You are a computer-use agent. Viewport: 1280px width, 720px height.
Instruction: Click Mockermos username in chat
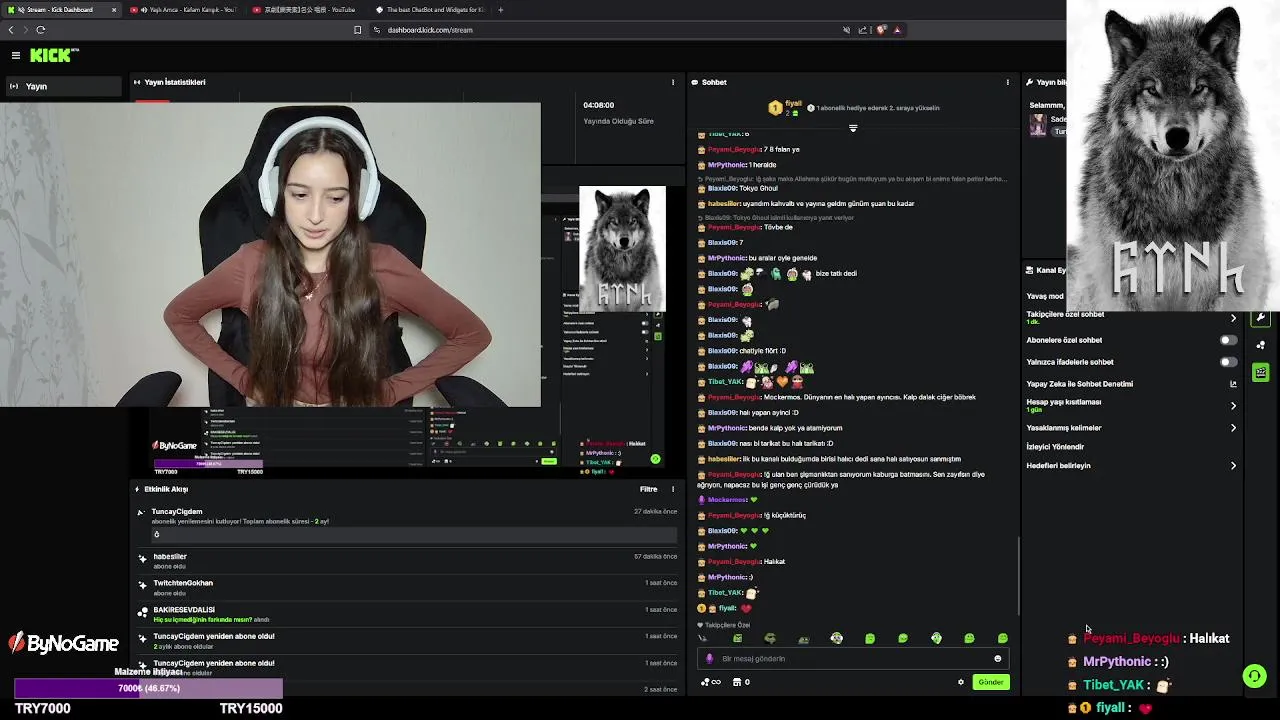728,500
